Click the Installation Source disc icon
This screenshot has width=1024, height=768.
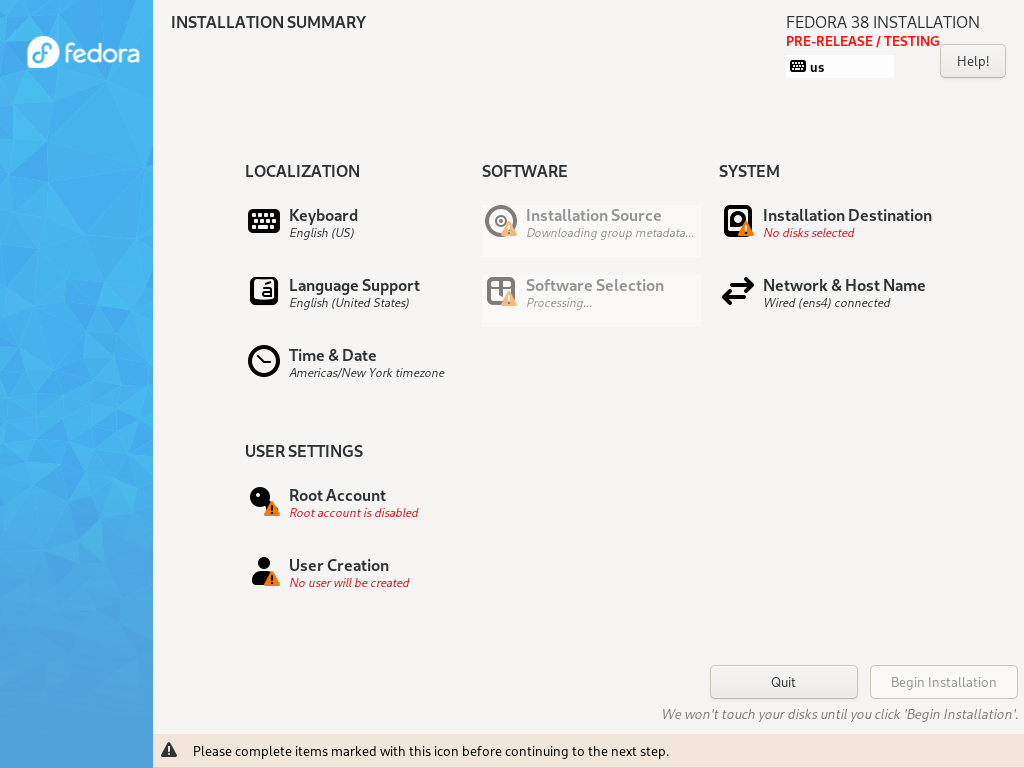click(x=501, y=221)
